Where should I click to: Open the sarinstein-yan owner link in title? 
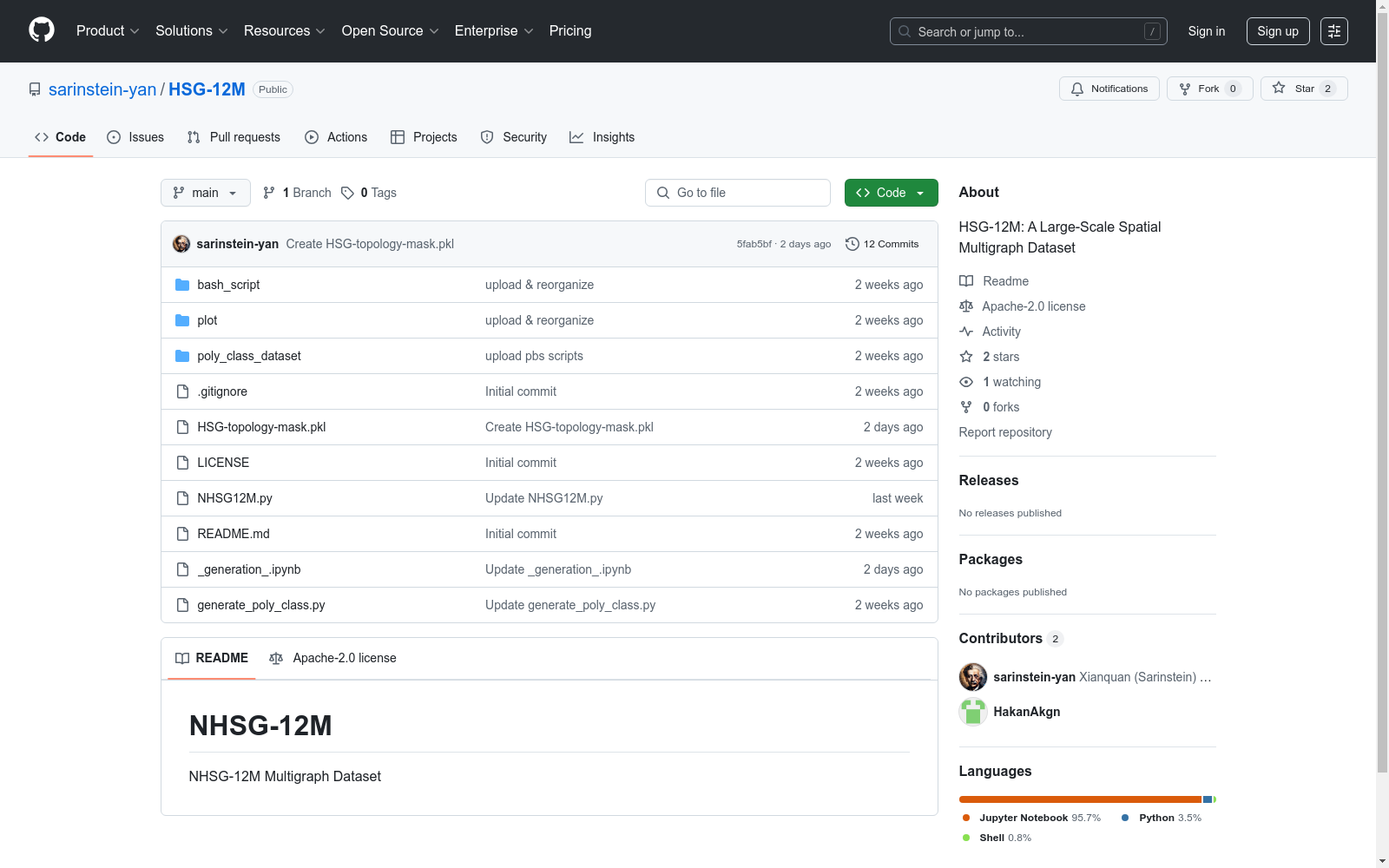click(102, 89)
